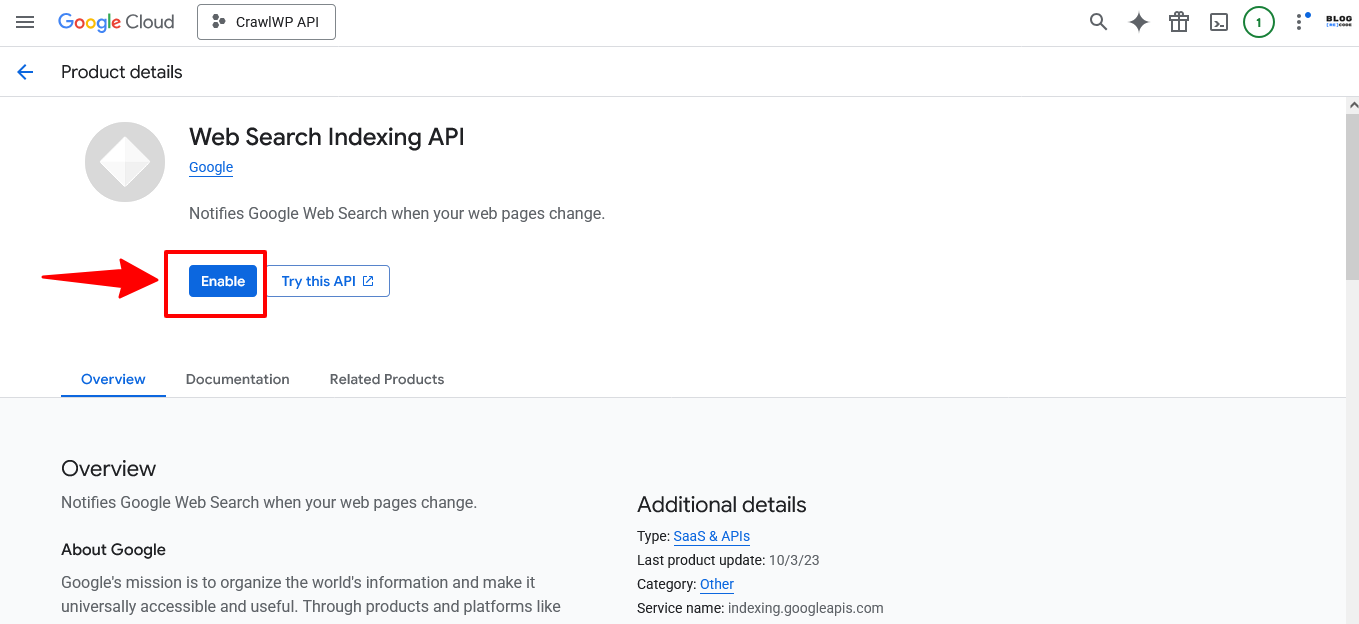Click the Try this API button
The height and width of the screenshot is (624, 1359).
point(327,281)
